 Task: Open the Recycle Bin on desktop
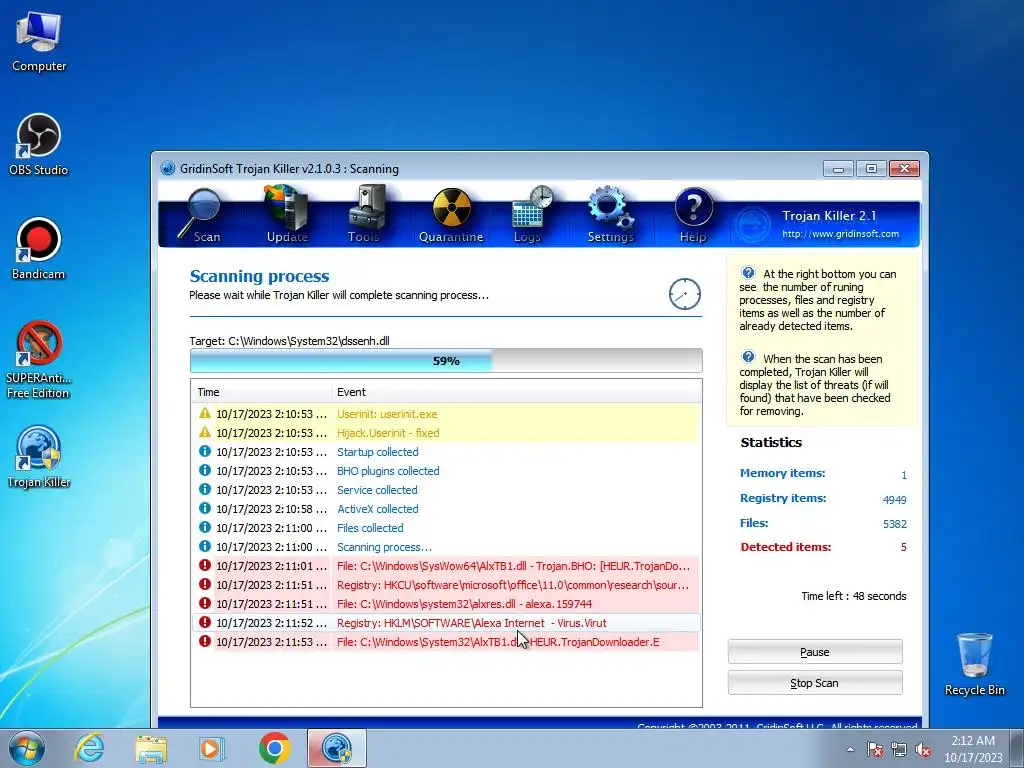pos(974,664)
